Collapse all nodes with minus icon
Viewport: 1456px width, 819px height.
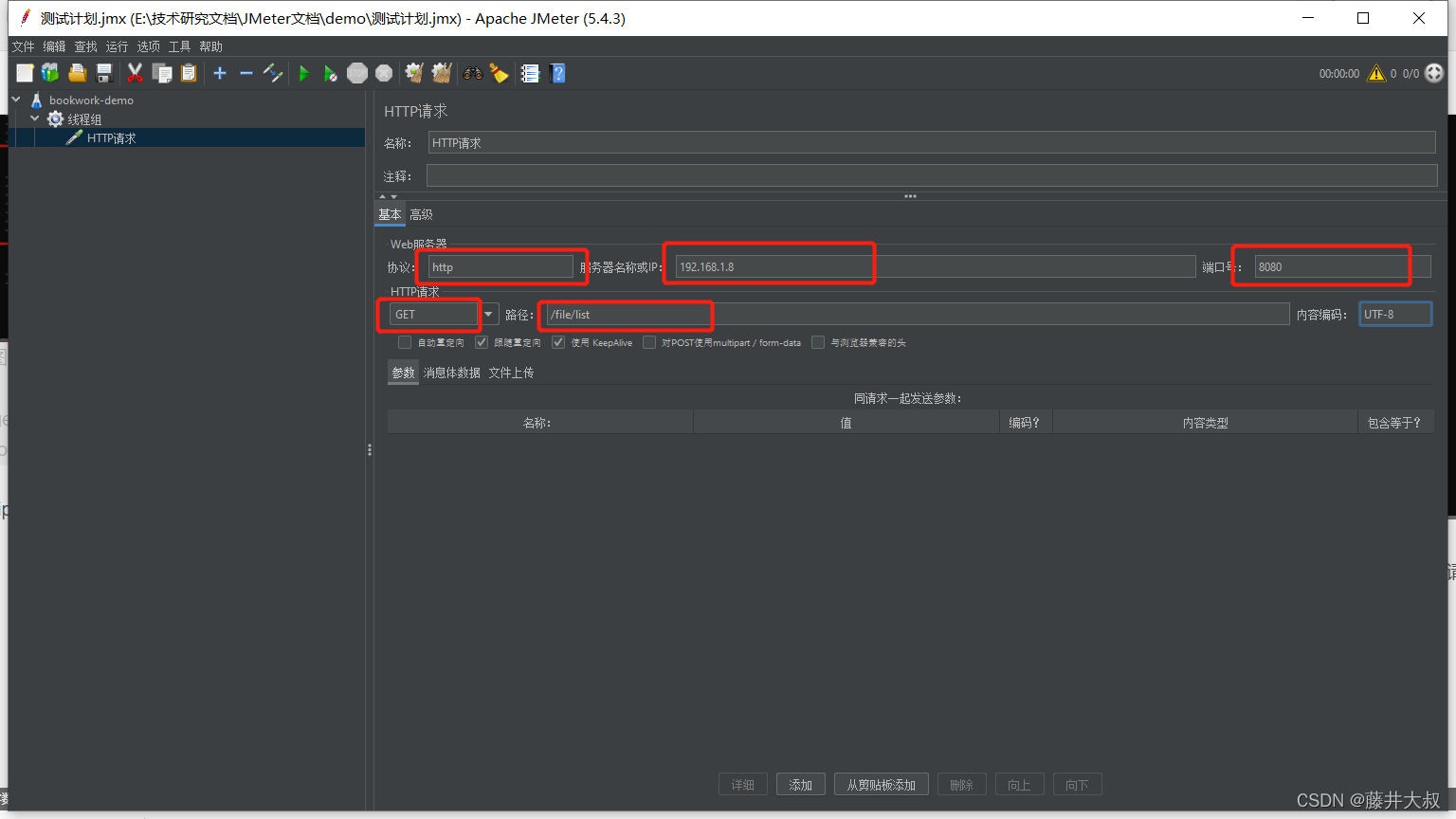click(246, 73)
